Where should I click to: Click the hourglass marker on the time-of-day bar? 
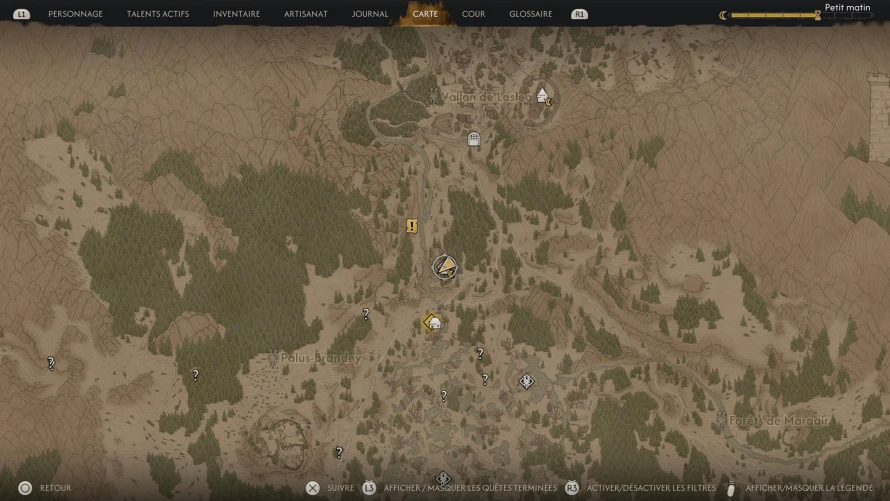coord(817,15)
